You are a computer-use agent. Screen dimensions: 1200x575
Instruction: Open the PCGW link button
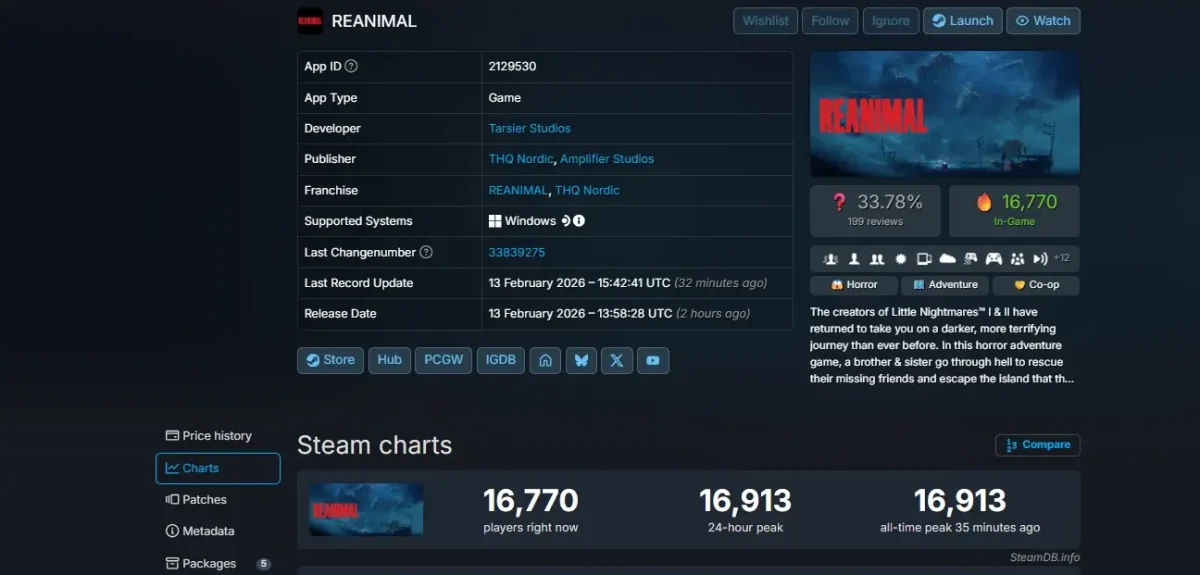pos(444,360)
